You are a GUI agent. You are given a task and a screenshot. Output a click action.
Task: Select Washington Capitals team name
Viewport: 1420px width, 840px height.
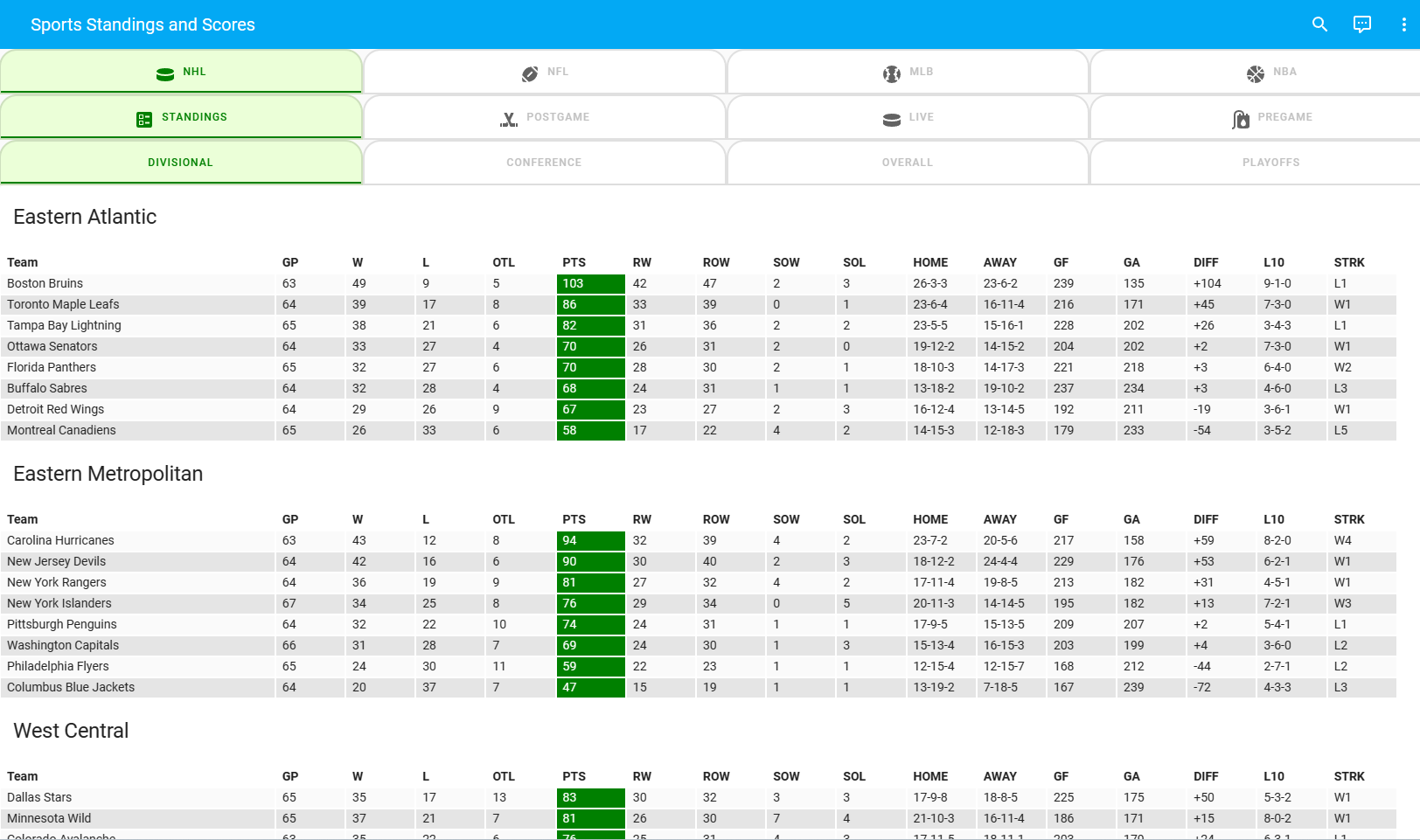tap(63, 645)
